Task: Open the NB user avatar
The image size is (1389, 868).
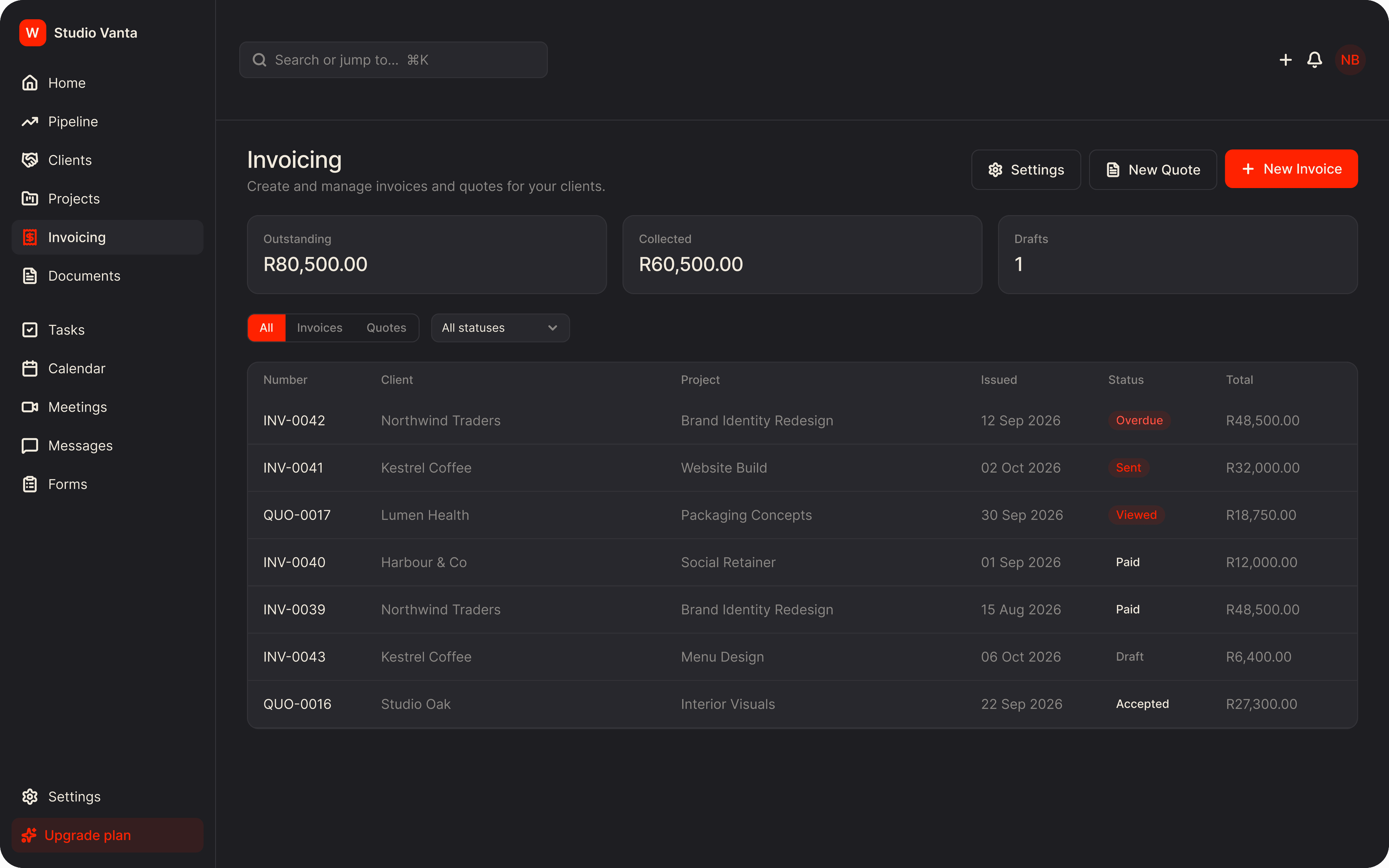Action: click(x=1350, y=60)
